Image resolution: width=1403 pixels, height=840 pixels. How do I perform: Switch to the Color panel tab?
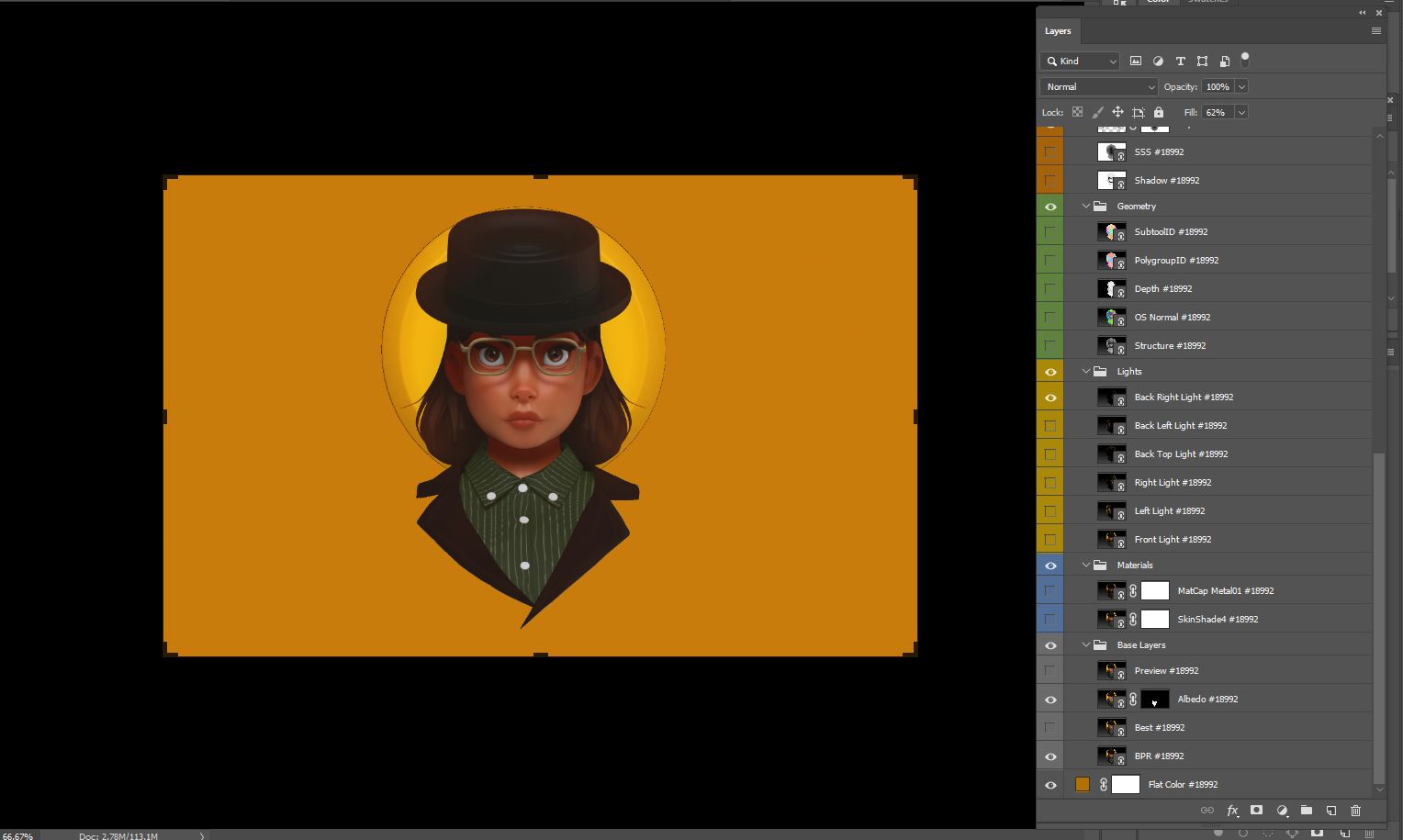pos(1158,2)
